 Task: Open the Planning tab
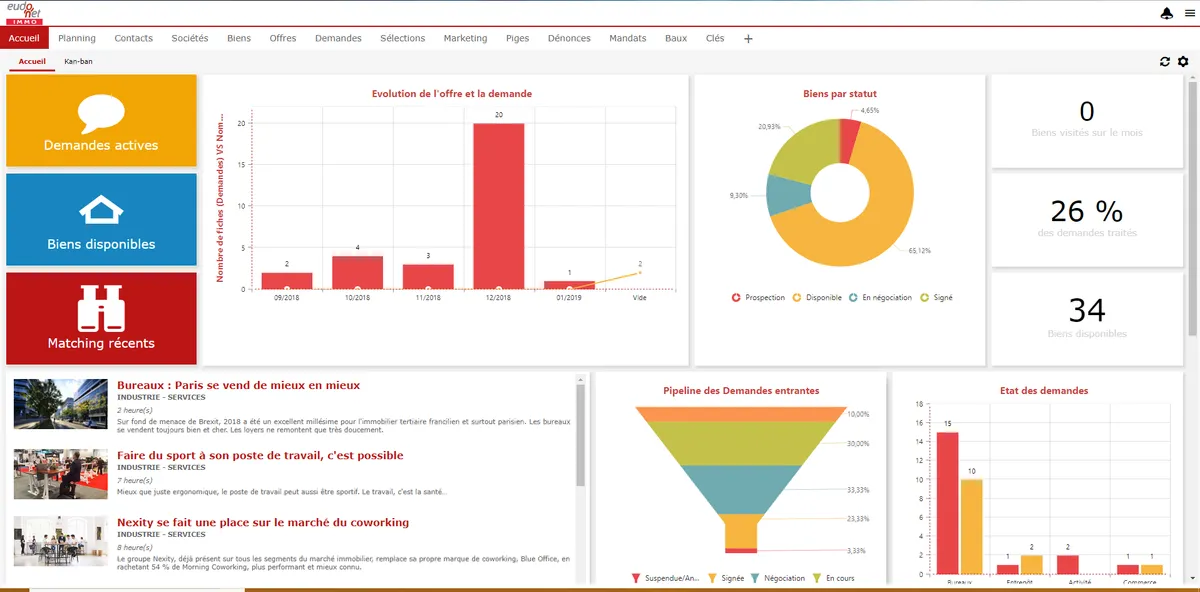tap(77, 38)
